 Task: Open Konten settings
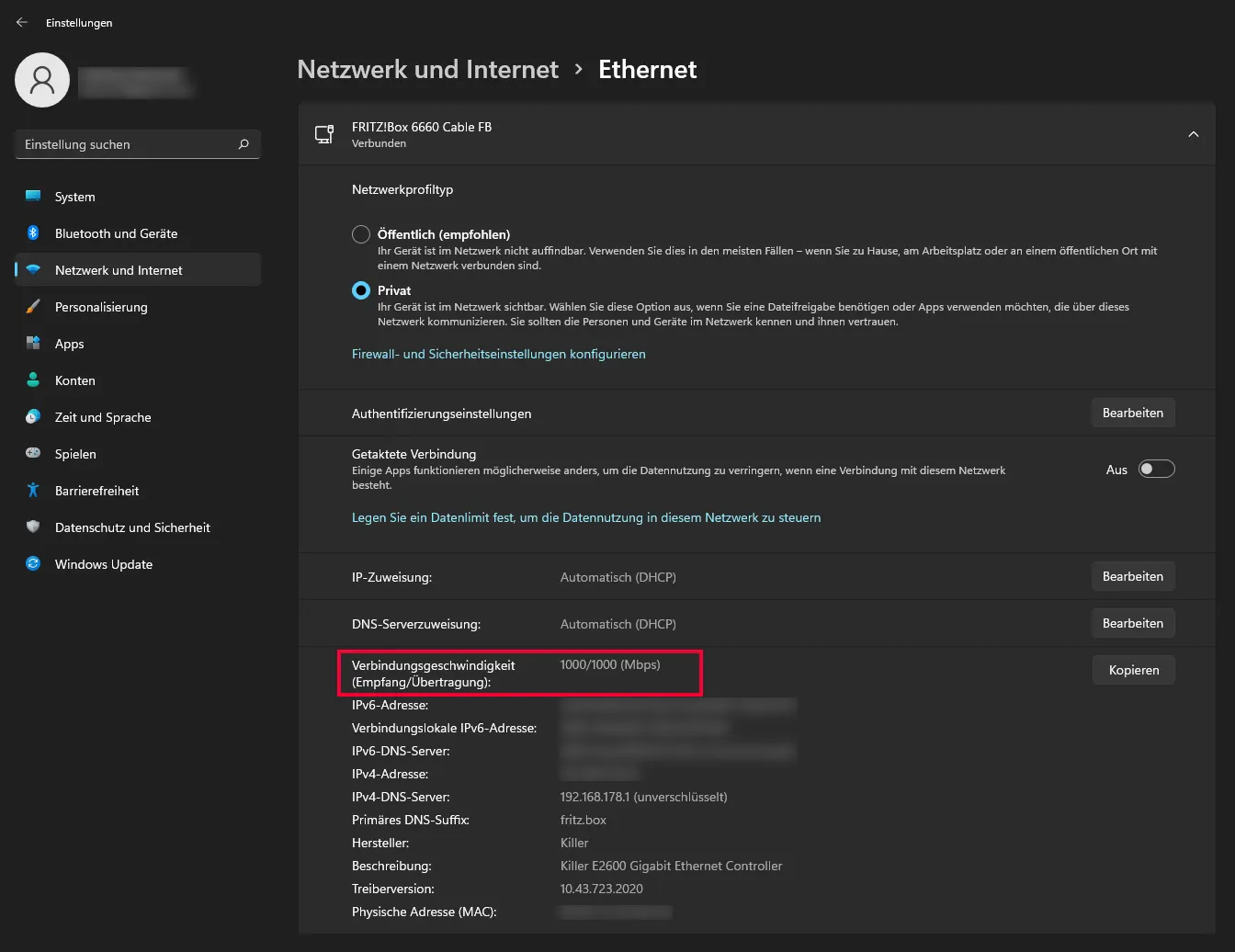[138, 380]
